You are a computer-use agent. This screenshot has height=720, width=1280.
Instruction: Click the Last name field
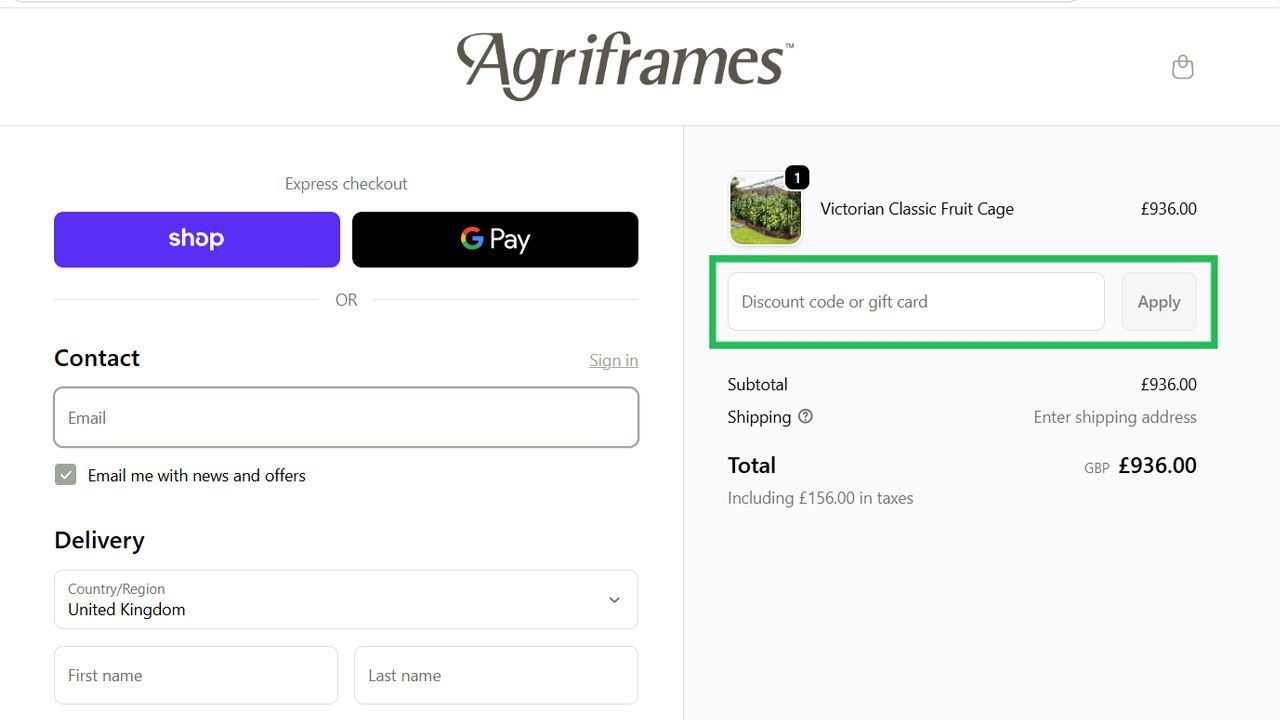(496, 675)
